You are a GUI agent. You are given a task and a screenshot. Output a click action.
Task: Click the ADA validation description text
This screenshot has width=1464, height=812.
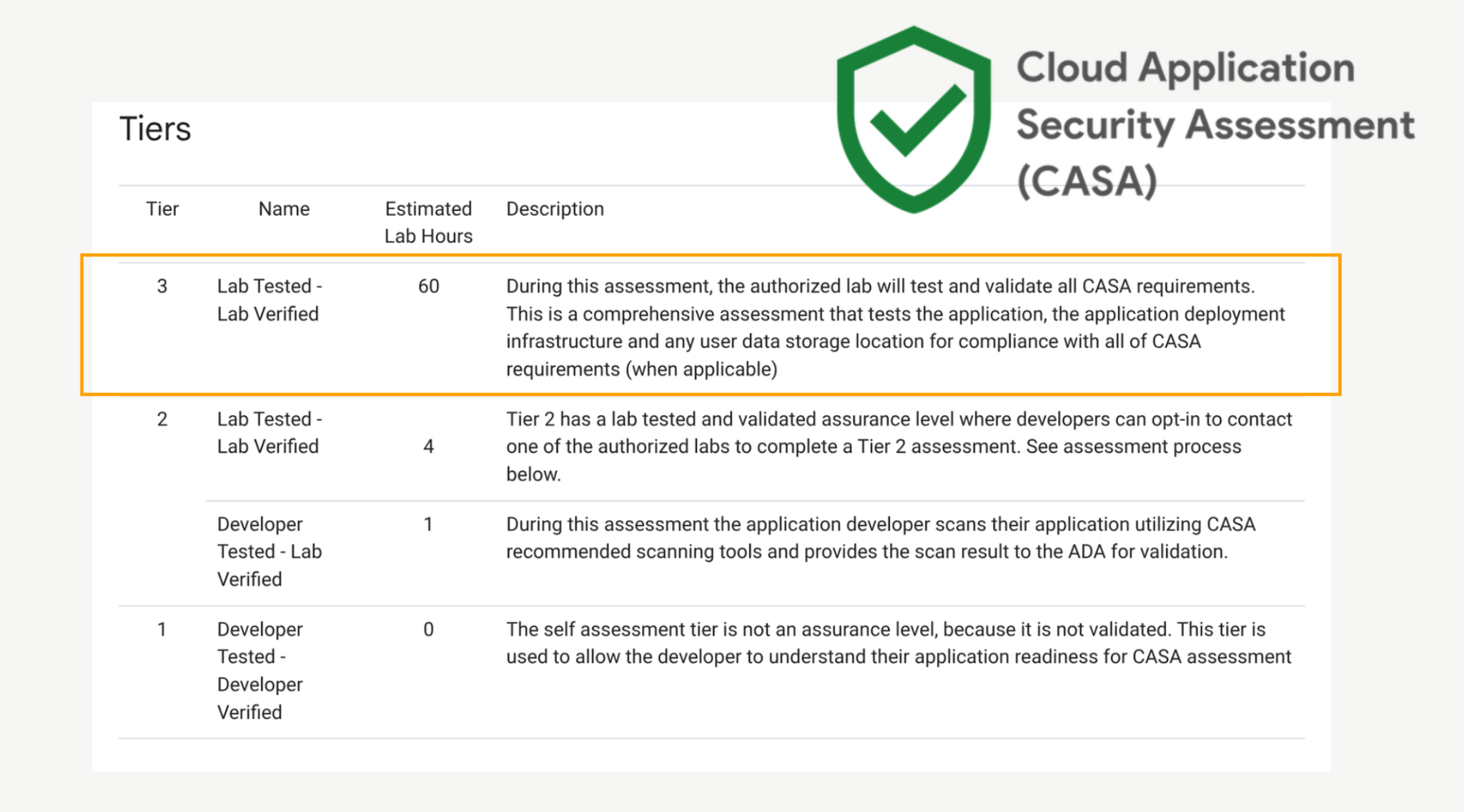click(x=879, y=538)
